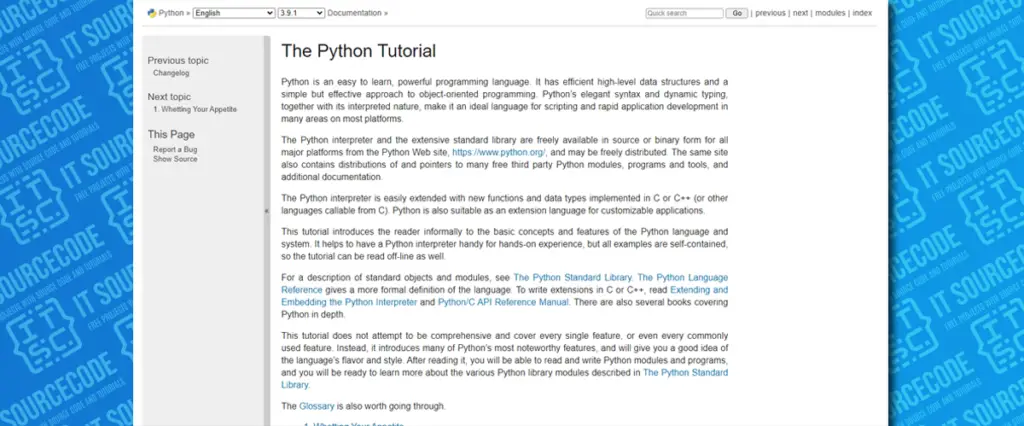Click Show Source link
Image resolution: width=1024 pixels, height=426 pixels.
[x=175, y=159]
